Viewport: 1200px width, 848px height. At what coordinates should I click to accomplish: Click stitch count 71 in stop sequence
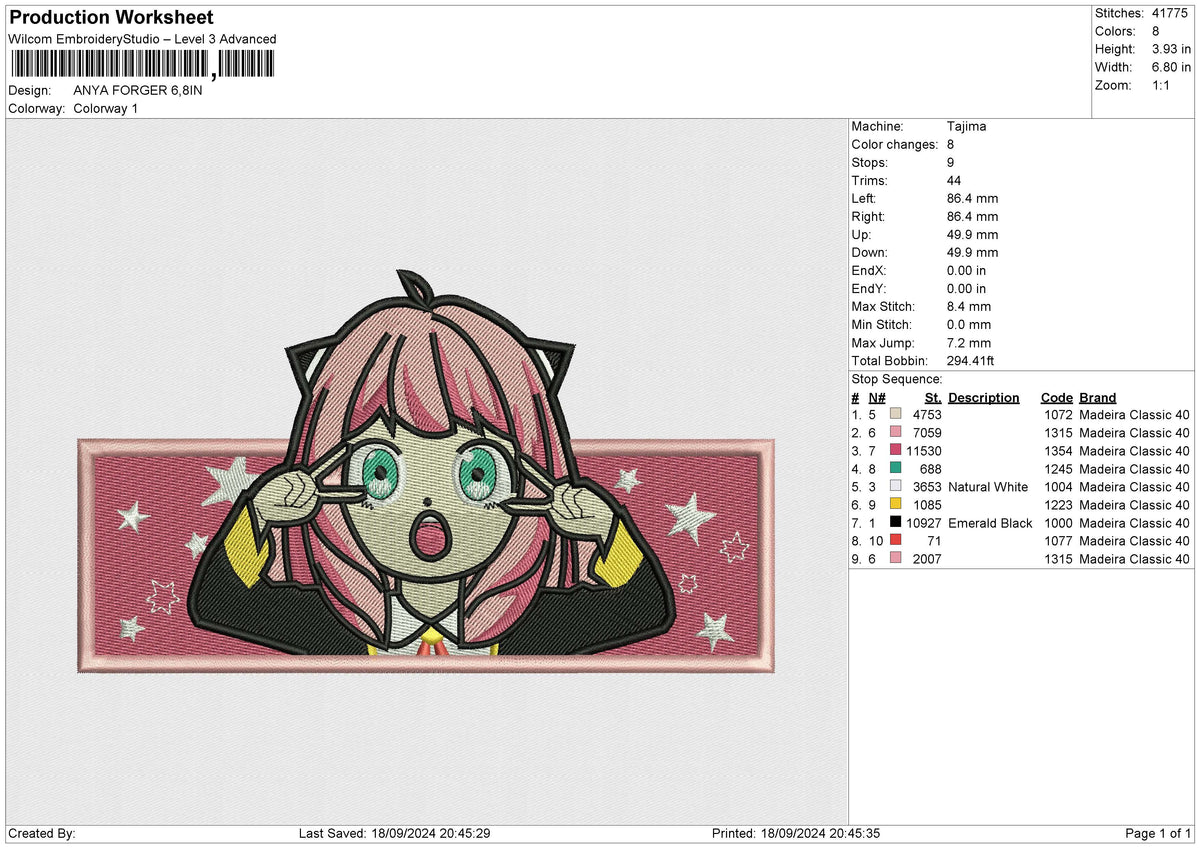935,541
